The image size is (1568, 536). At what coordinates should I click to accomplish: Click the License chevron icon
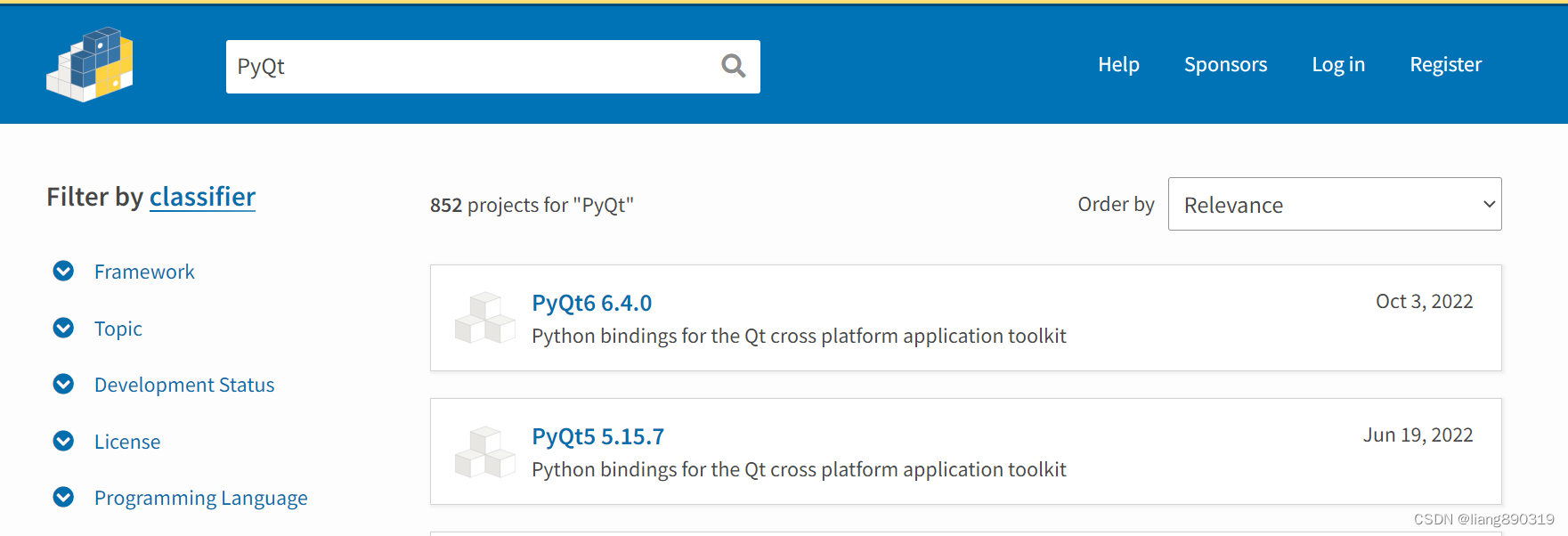point(63,441)
